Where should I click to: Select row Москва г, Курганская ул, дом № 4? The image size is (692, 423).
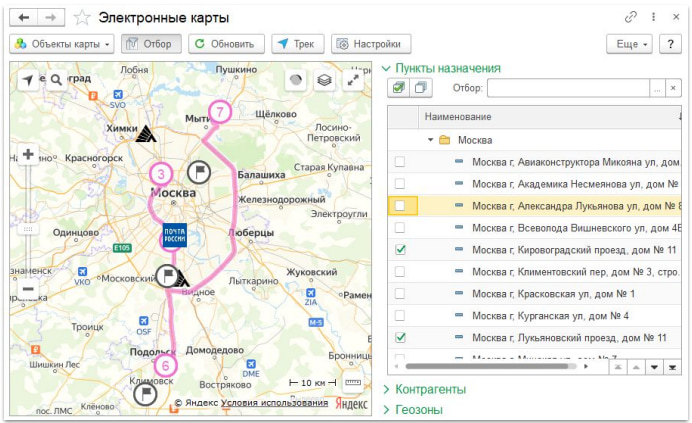click(534, 316)
